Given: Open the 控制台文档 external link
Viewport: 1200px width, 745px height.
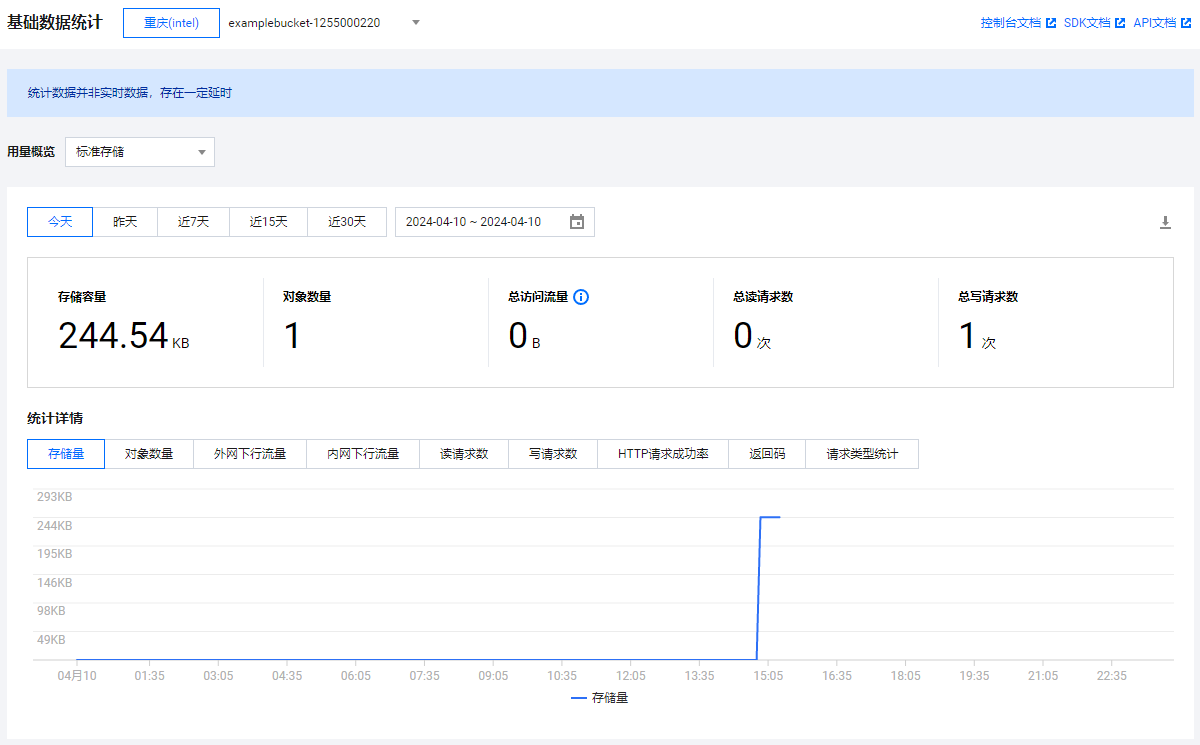Looking at the screenshot, I should click(1018, 23).
